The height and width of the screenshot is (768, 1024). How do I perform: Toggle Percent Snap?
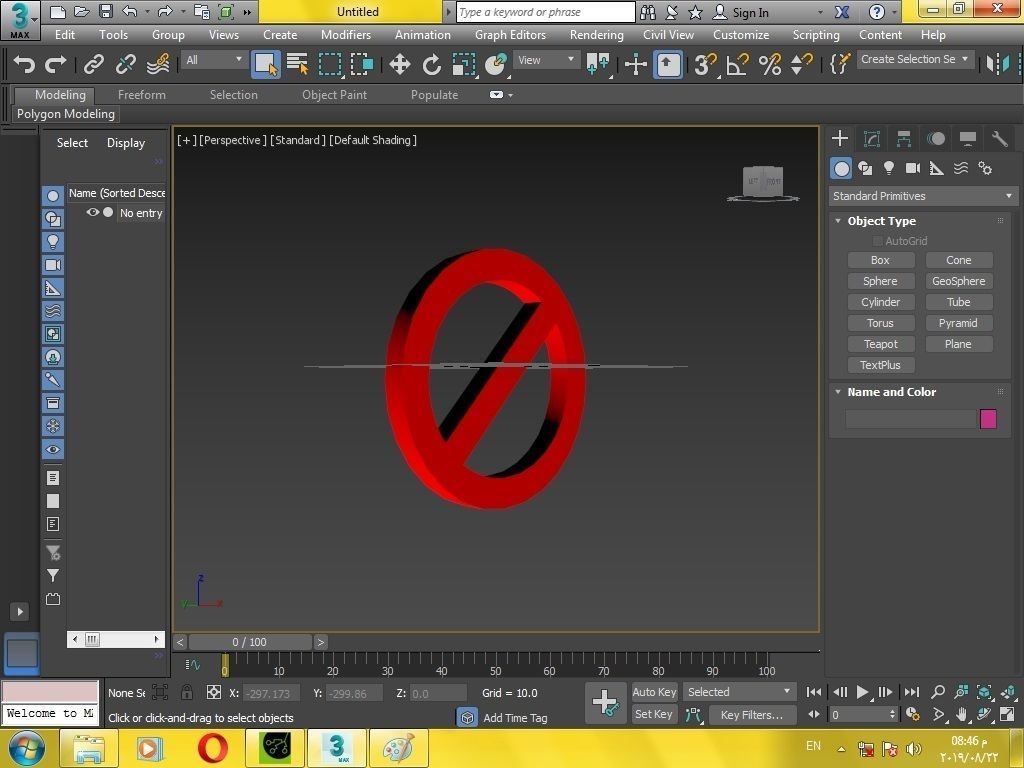(x=770, y=64)
